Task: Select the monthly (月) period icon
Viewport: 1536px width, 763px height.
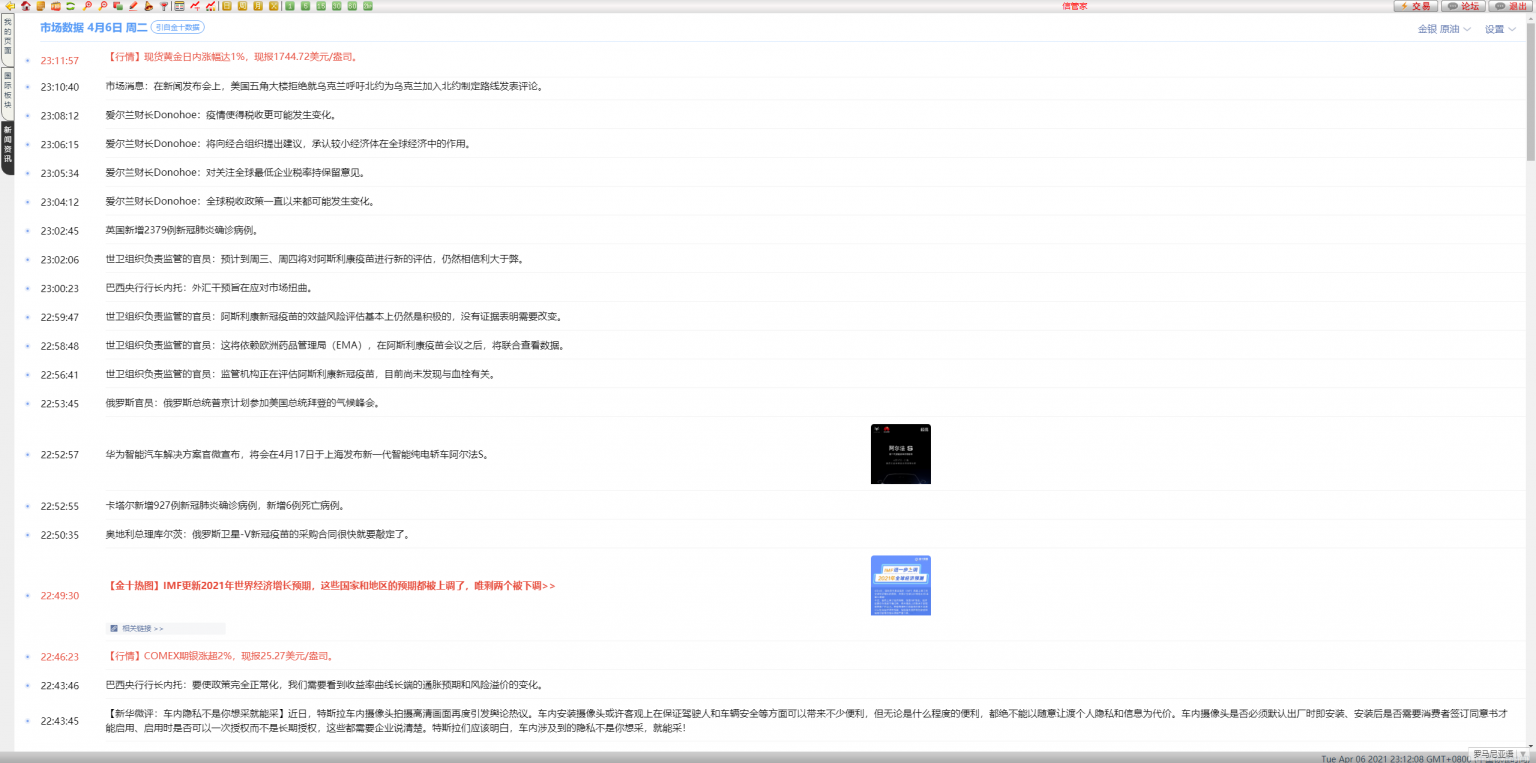Action: point(258,6)
